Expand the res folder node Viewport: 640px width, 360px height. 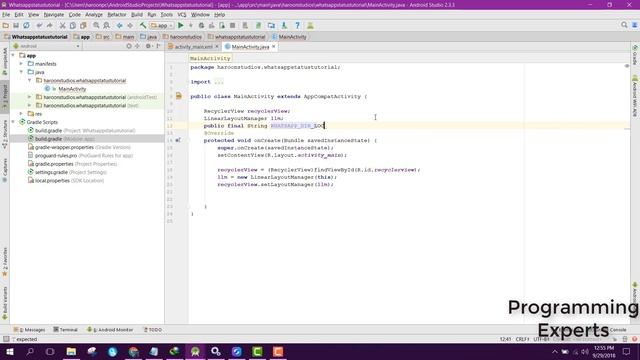pos(21,113)
